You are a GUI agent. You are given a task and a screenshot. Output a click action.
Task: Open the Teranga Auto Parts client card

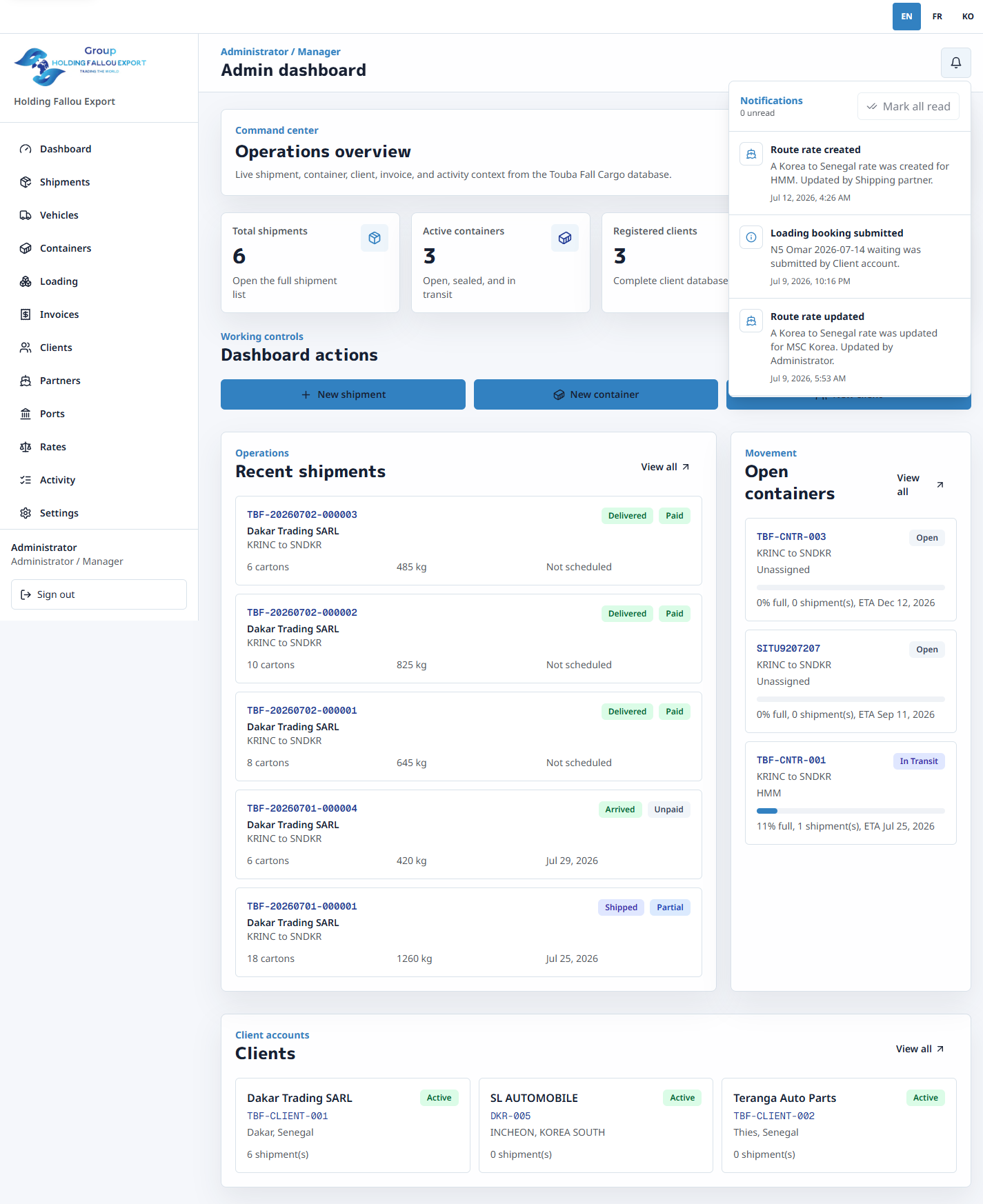[839, 1125]
